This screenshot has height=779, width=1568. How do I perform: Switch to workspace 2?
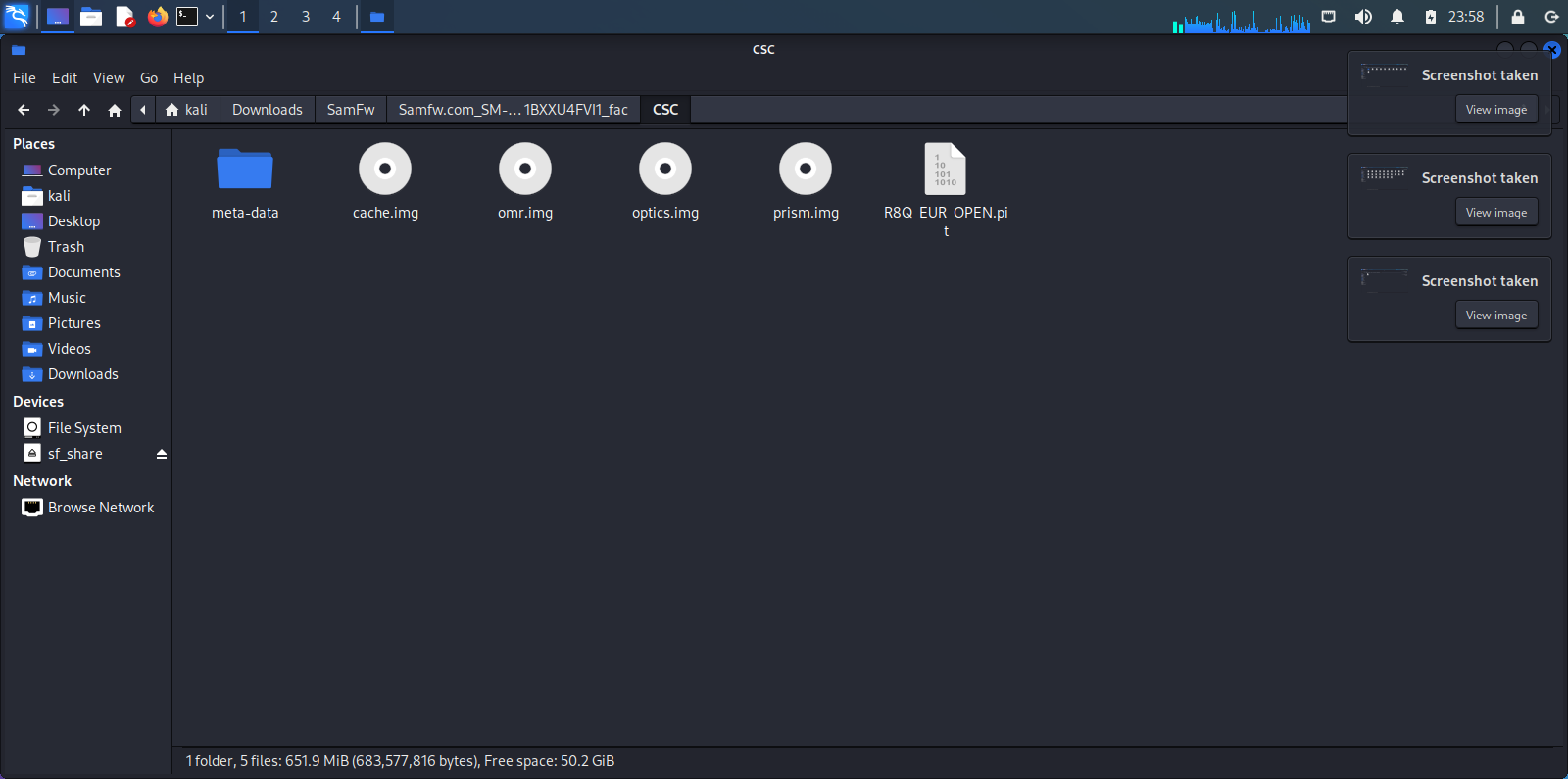pos(274,17)
